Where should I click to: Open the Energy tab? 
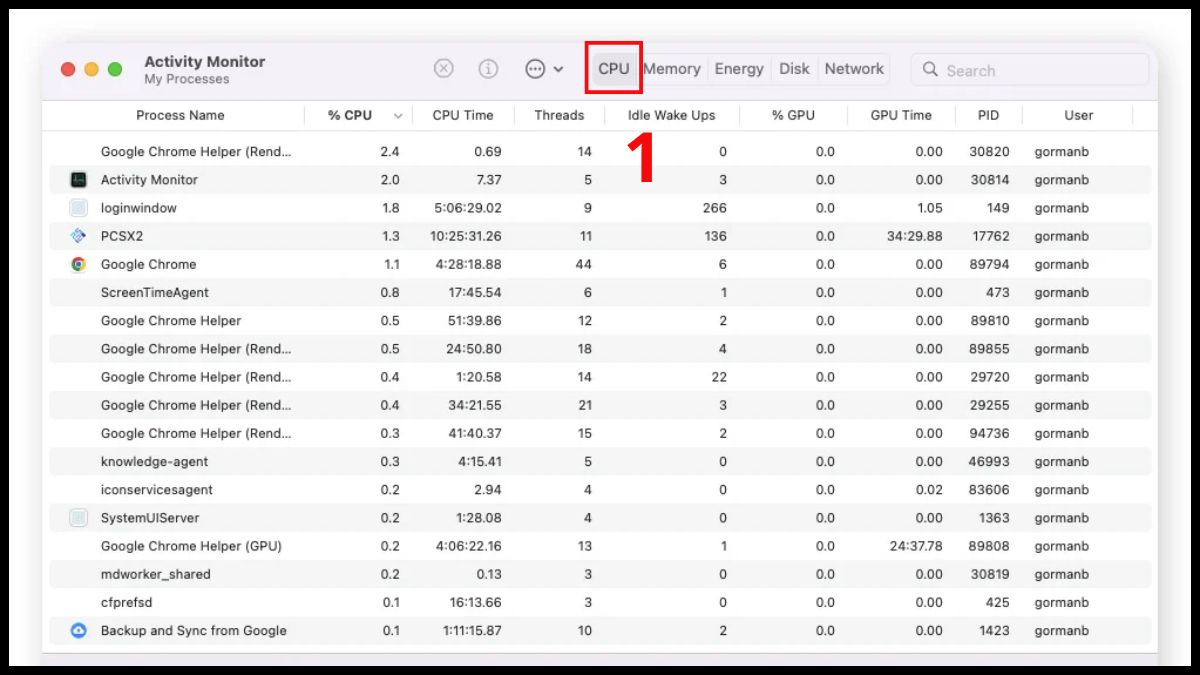point(739,69)
